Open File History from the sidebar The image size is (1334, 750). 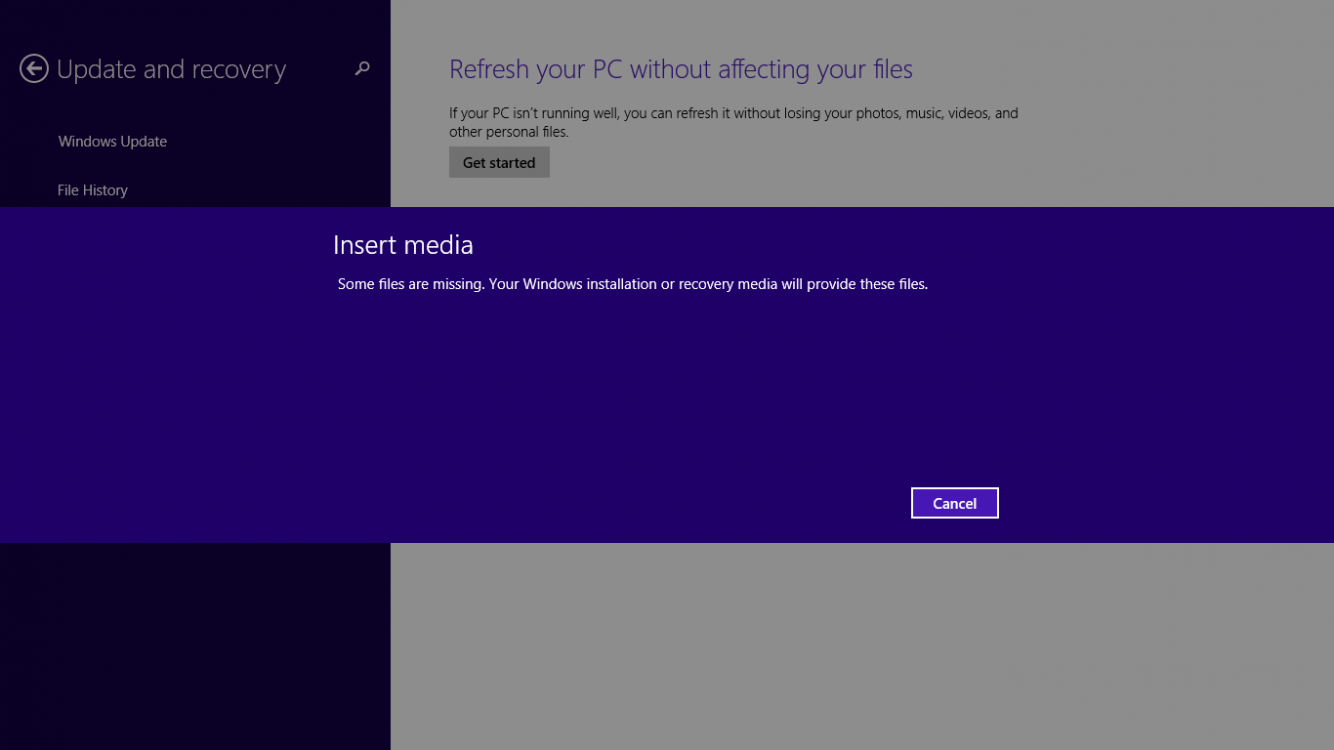point(92,190)
